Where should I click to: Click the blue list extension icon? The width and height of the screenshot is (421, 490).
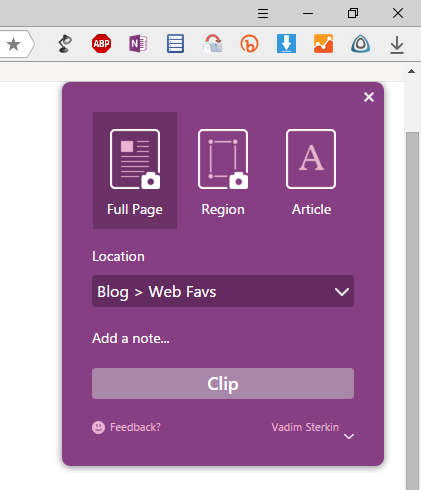tap(175, 44)
